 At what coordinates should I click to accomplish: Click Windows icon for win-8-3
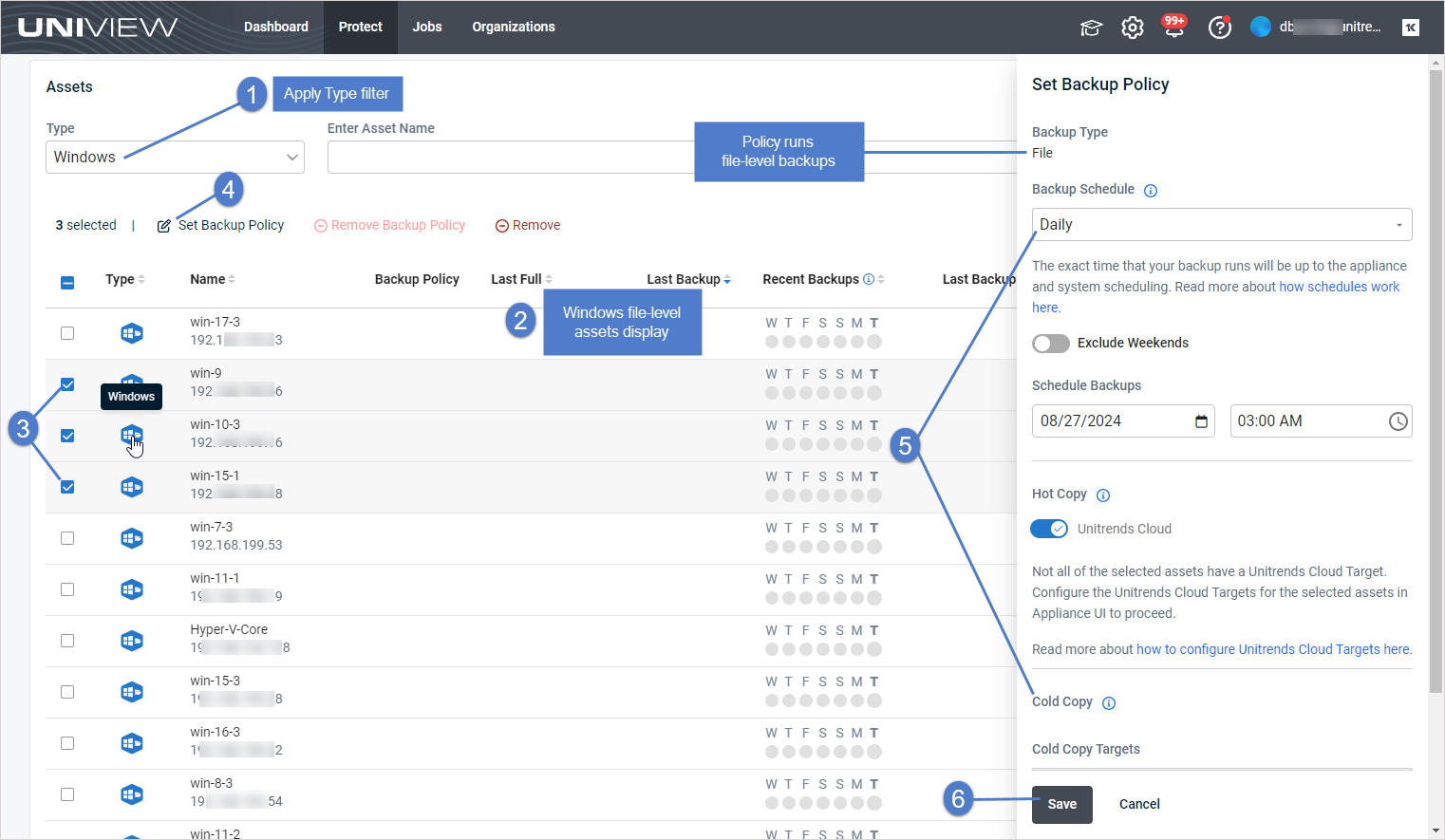pos(132,794)
